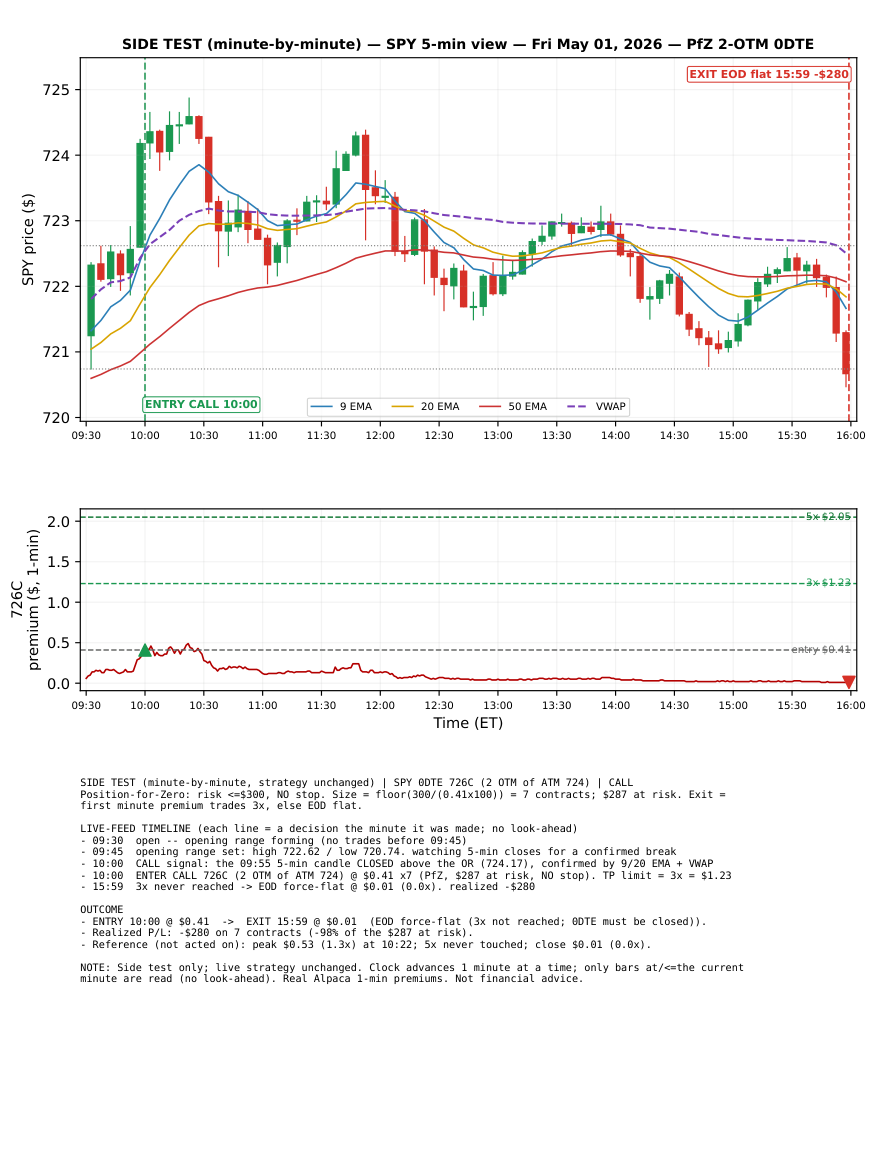Viewport: 893px width, 1155px height.
Task: Click the '09:45 opening range set' line
Action: click(378, 852)
